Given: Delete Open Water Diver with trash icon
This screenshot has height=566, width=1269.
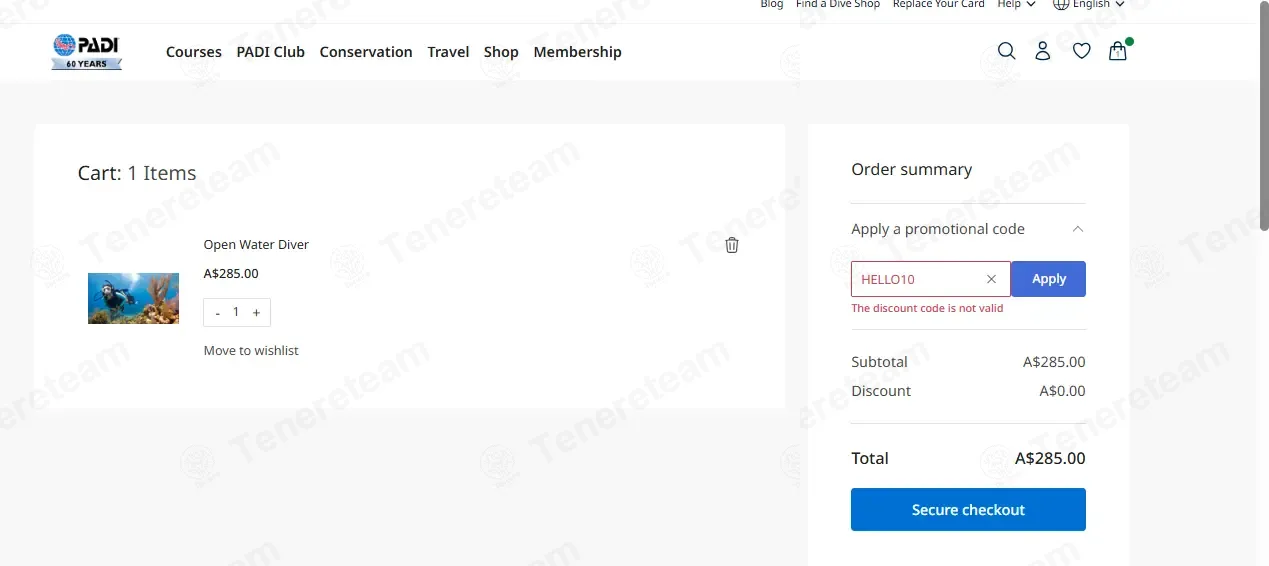Looking at the screenshot, I should click(732, 245).
